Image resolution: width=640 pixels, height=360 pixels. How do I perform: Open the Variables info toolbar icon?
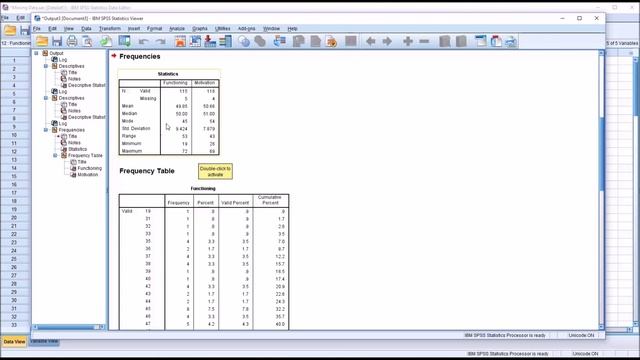pos(225,41)
